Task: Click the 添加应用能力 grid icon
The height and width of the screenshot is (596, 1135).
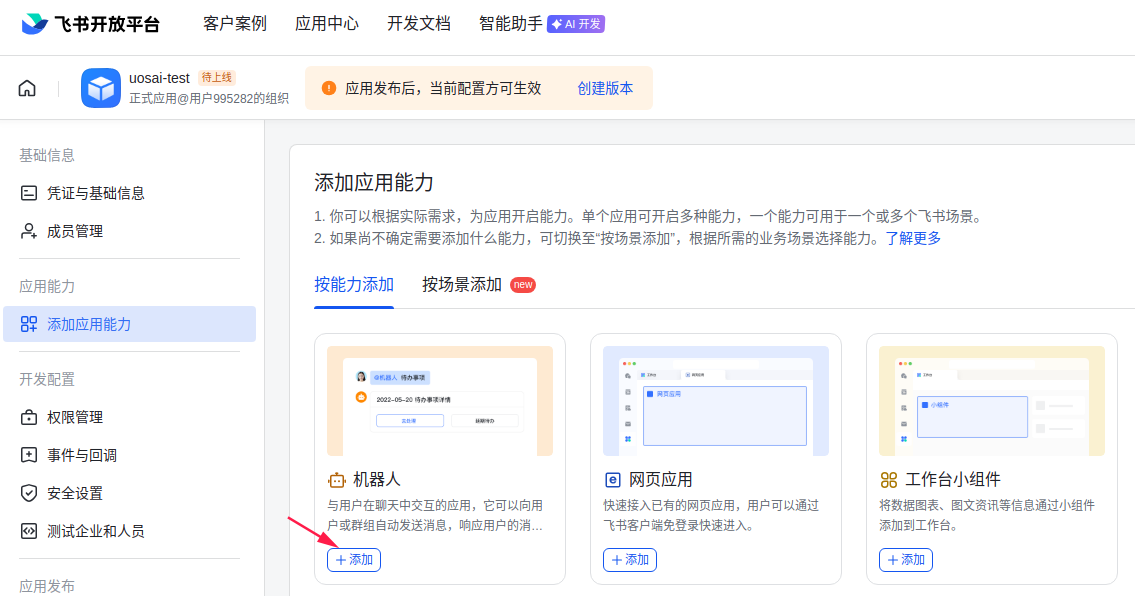Action: pyautogui.click(x=29, y=324)
